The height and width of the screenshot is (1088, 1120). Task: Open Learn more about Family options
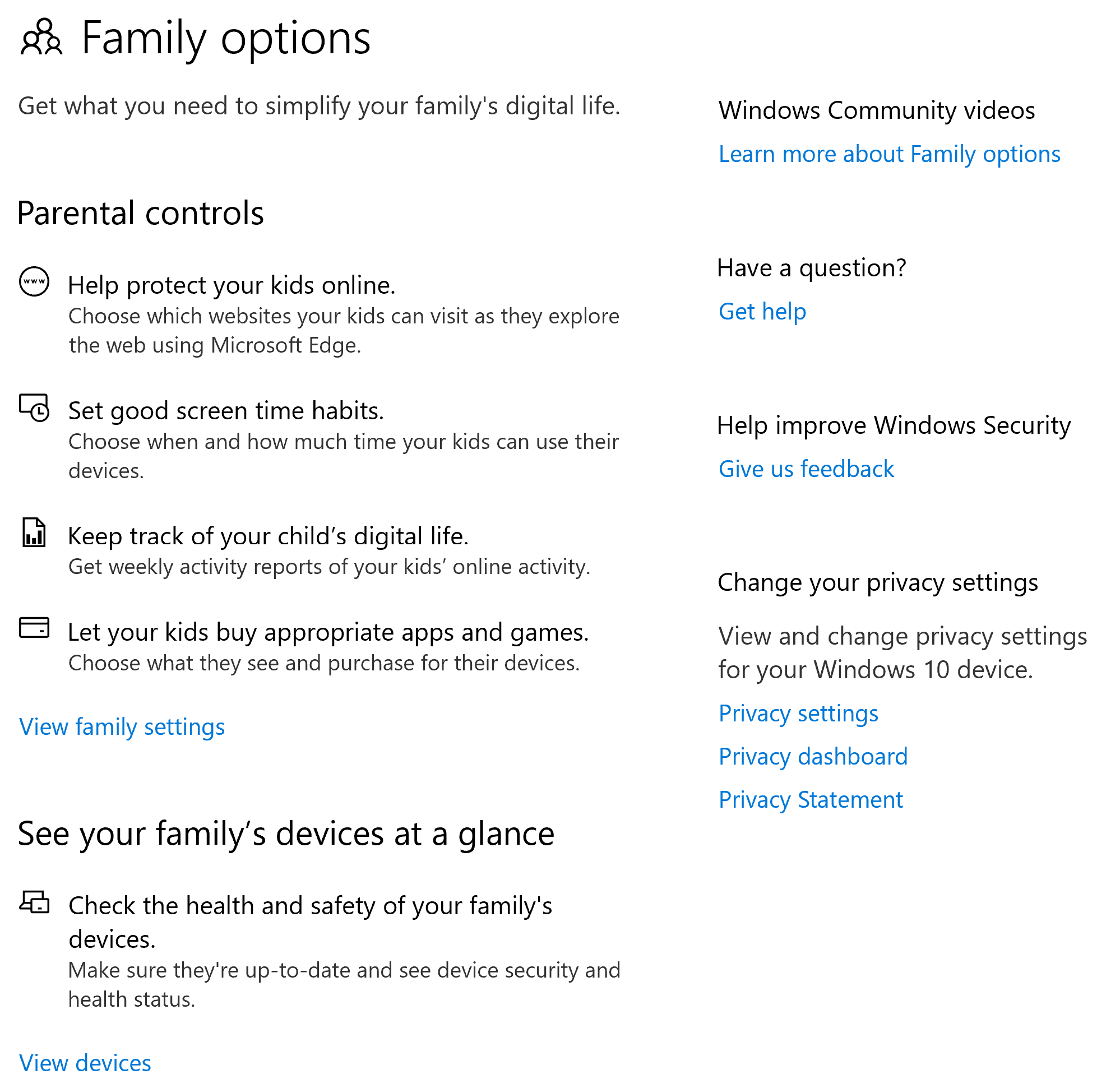[889, 154]
